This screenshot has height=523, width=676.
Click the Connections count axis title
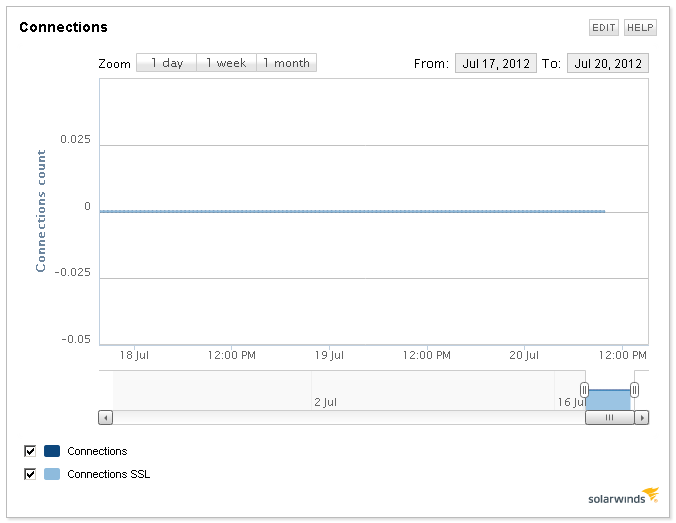click(41, 211)
